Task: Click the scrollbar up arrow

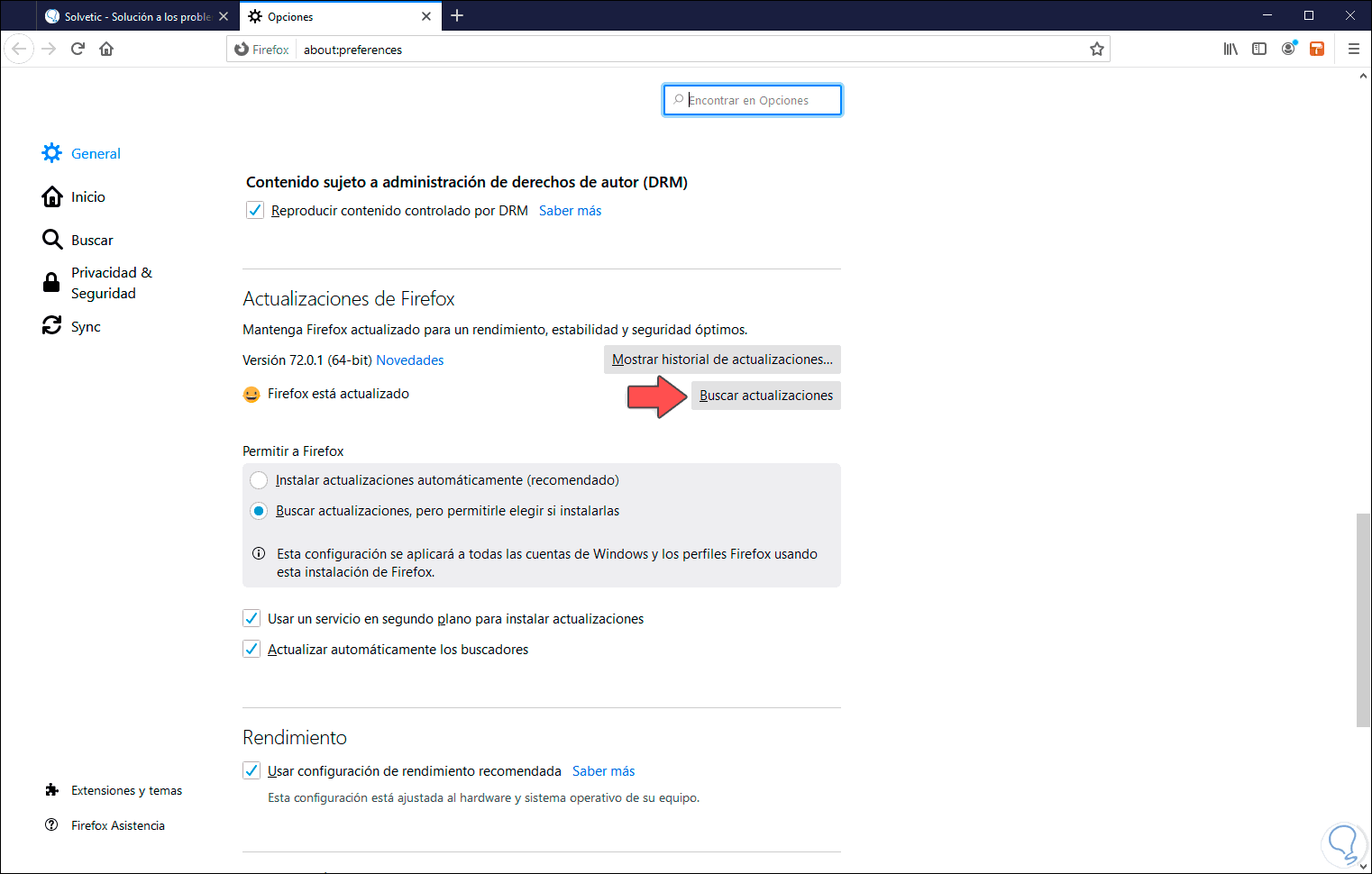Action: 1363,76
